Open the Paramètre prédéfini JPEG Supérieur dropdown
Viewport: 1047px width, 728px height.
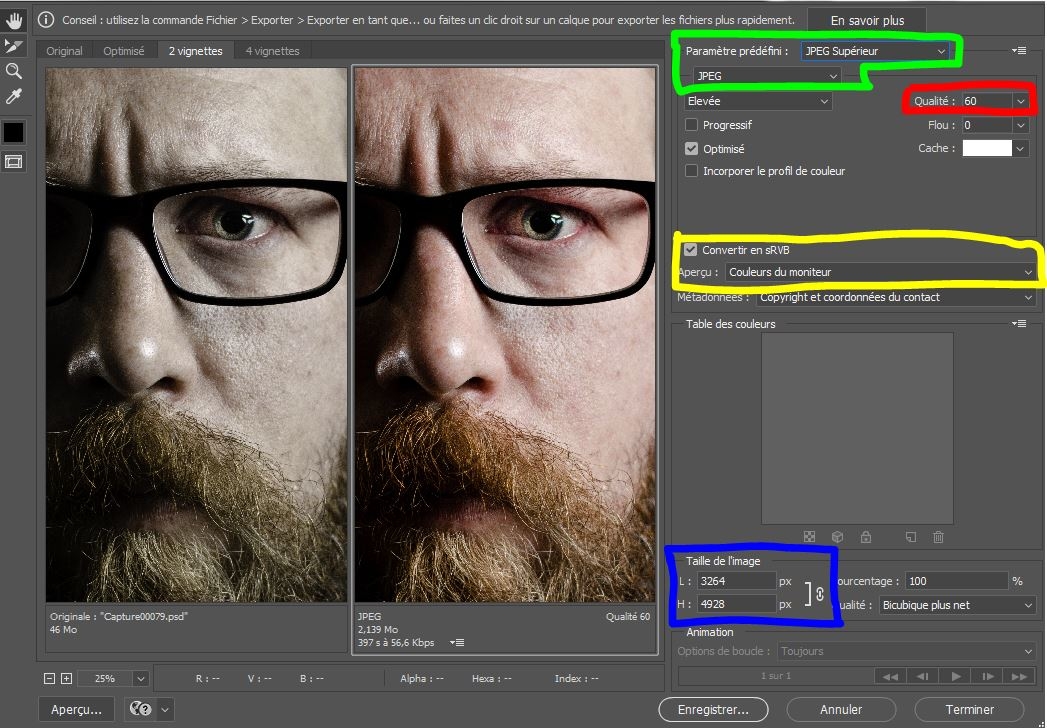click(x=875, y=51)
